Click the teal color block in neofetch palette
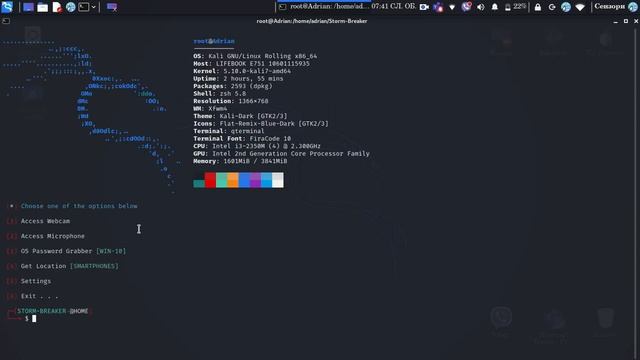Image resolution: width=640 pixels, height=360 pixels. coord(199,183)
